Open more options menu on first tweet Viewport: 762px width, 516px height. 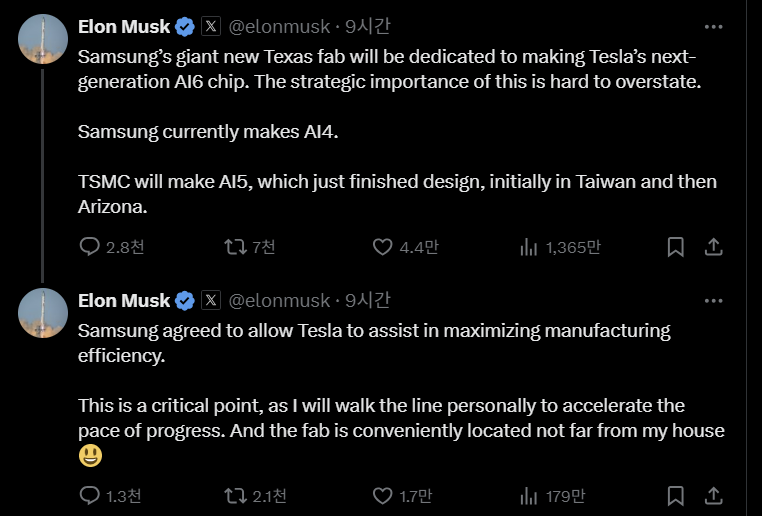point(713,27)
